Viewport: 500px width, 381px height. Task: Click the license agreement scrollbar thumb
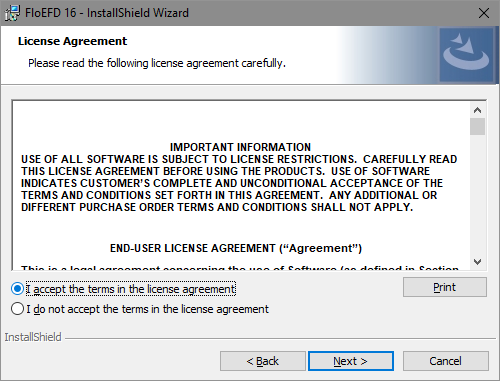477,126
